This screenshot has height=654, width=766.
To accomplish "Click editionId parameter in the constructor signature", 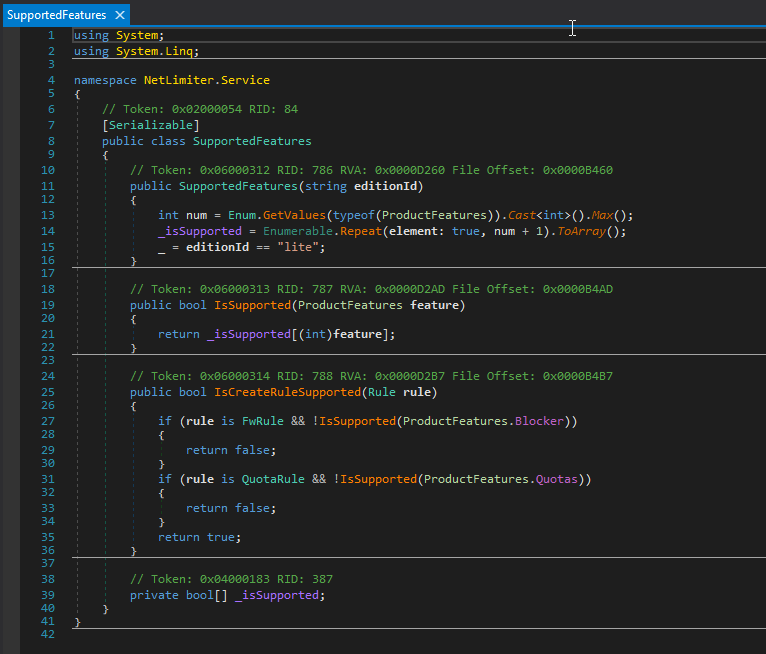I will (385, 186).
